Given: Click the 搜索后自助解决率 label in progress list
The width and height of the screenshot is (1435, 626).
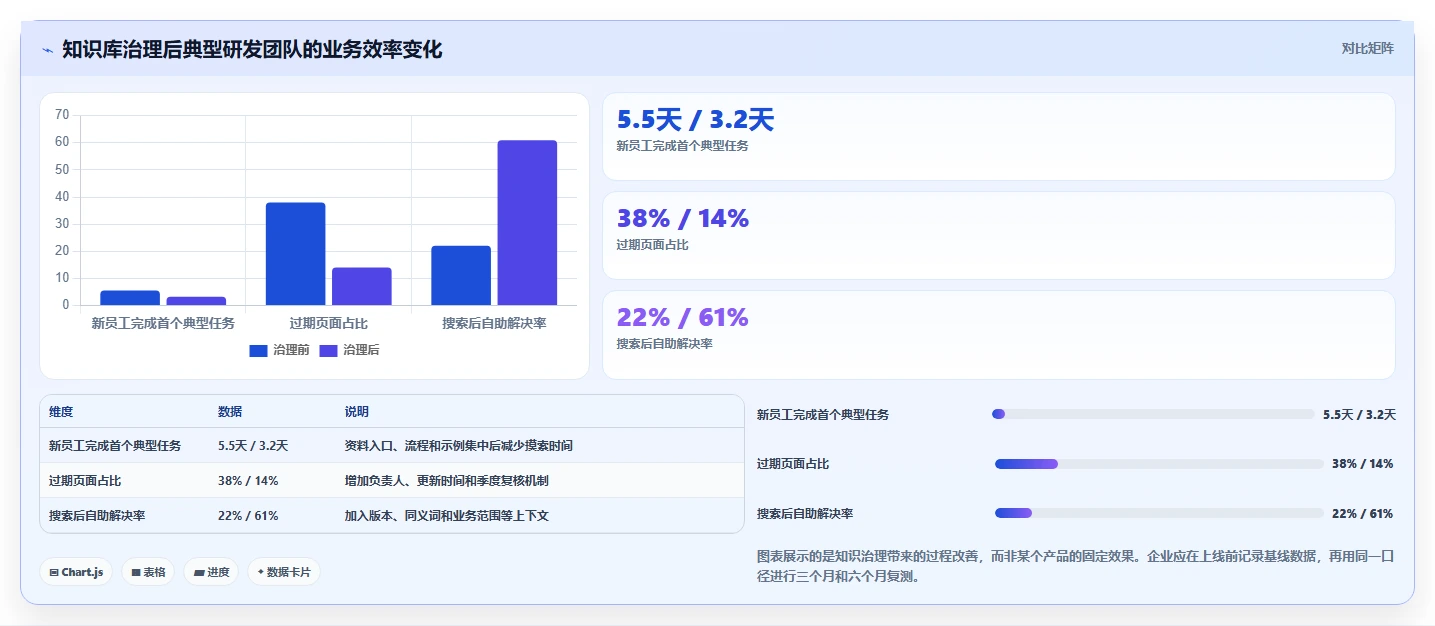Looking at the screenshot, I should click(805, 513).
